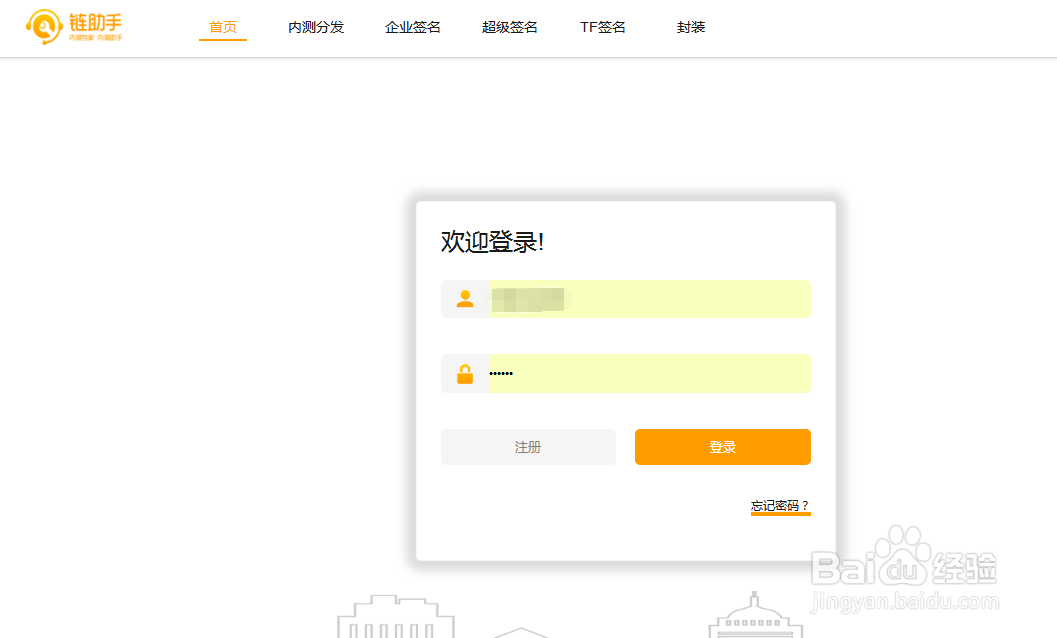Open the TF签名 menu item
1057x638 pixels.
(602, 27)
